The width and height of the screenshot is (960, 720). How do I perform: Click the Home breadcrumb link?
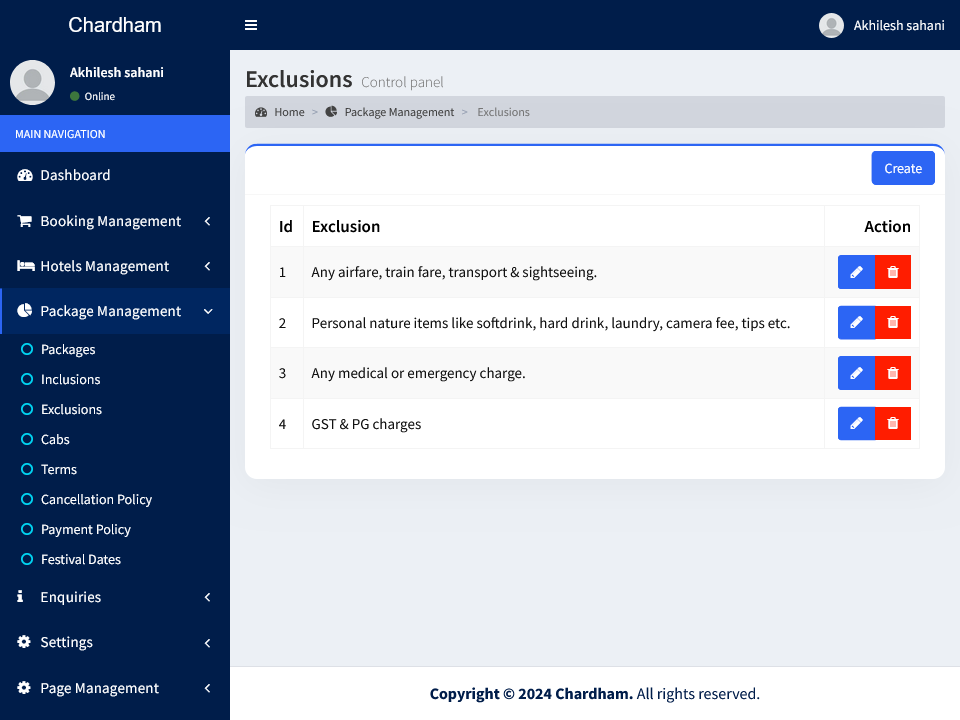289,112
